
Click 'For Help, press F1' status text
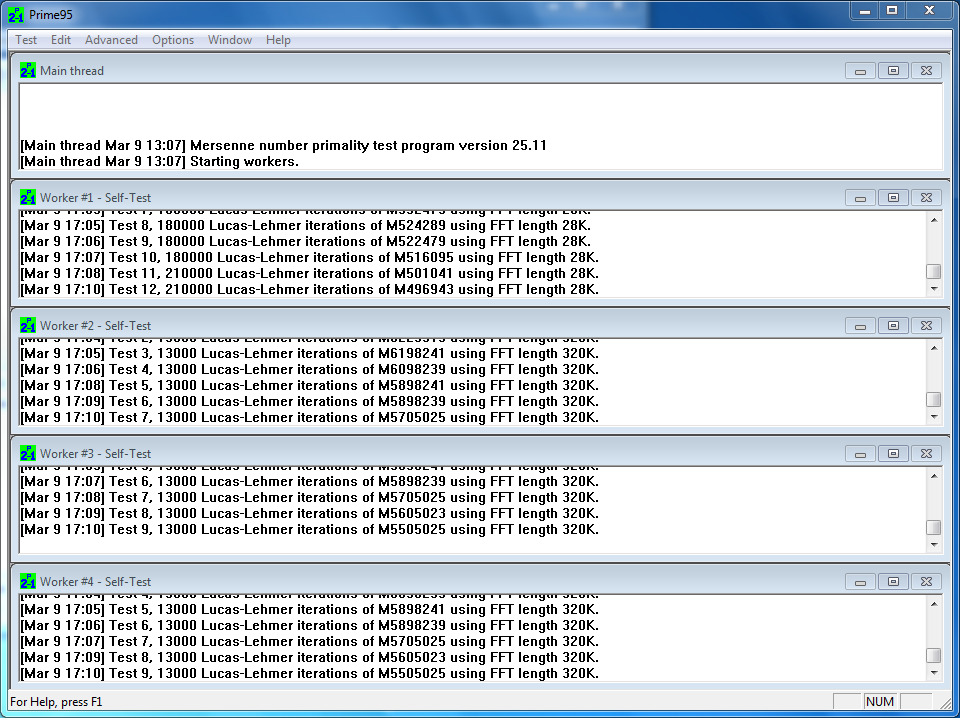click(x=56, y=701)
